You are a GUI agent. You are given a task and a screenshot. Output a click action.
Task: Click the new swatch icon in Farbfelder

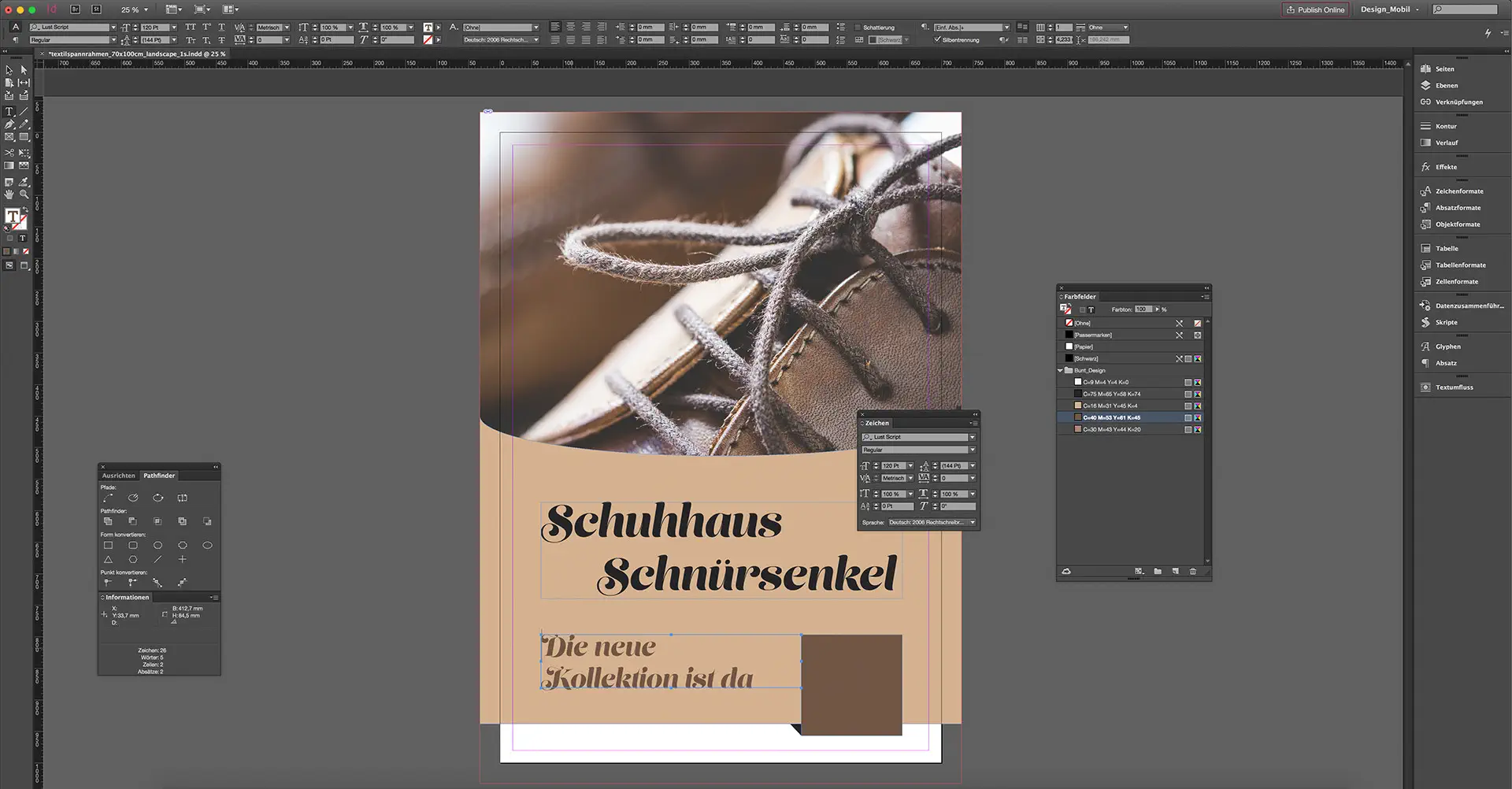[x=1175, y=572]
